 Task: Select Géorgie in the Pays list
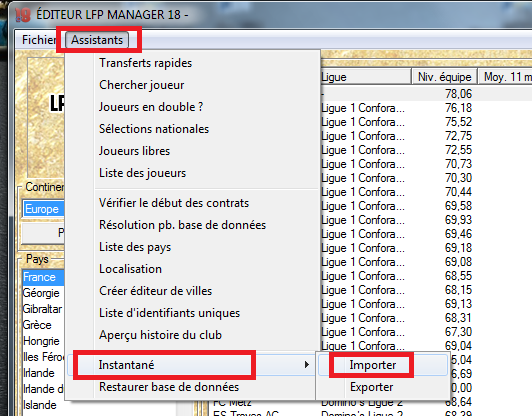click(41, 293)
